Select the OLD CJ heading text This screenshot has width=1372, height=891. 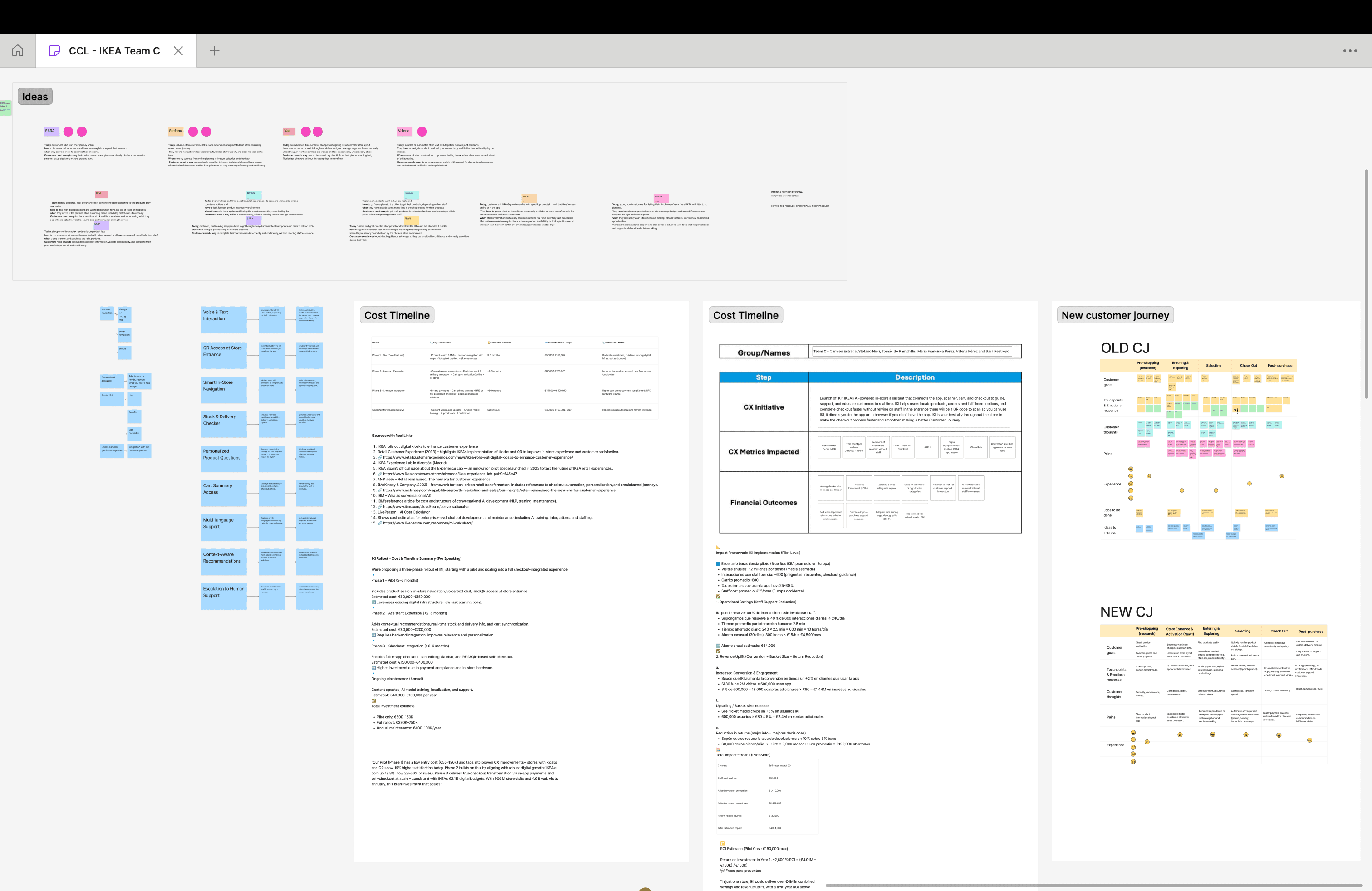pyautogui.click(x=1125, y=348)
